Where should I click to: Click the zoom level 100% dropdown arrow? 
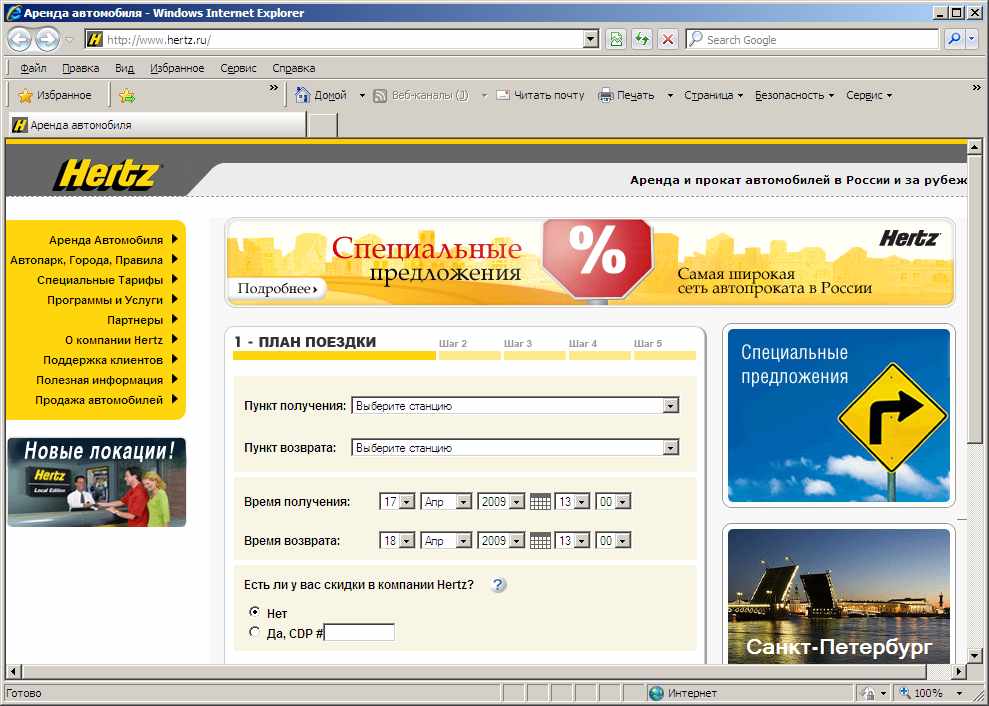point(959,693)
